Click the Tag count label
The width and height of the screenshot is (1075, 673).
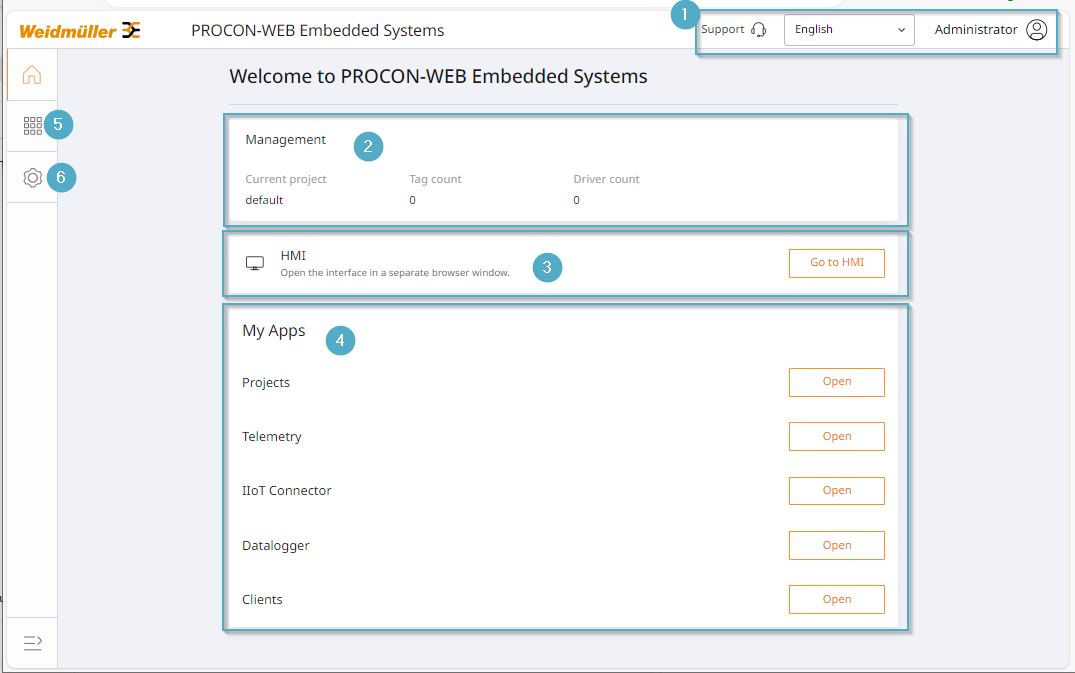(x=435, y=180)
